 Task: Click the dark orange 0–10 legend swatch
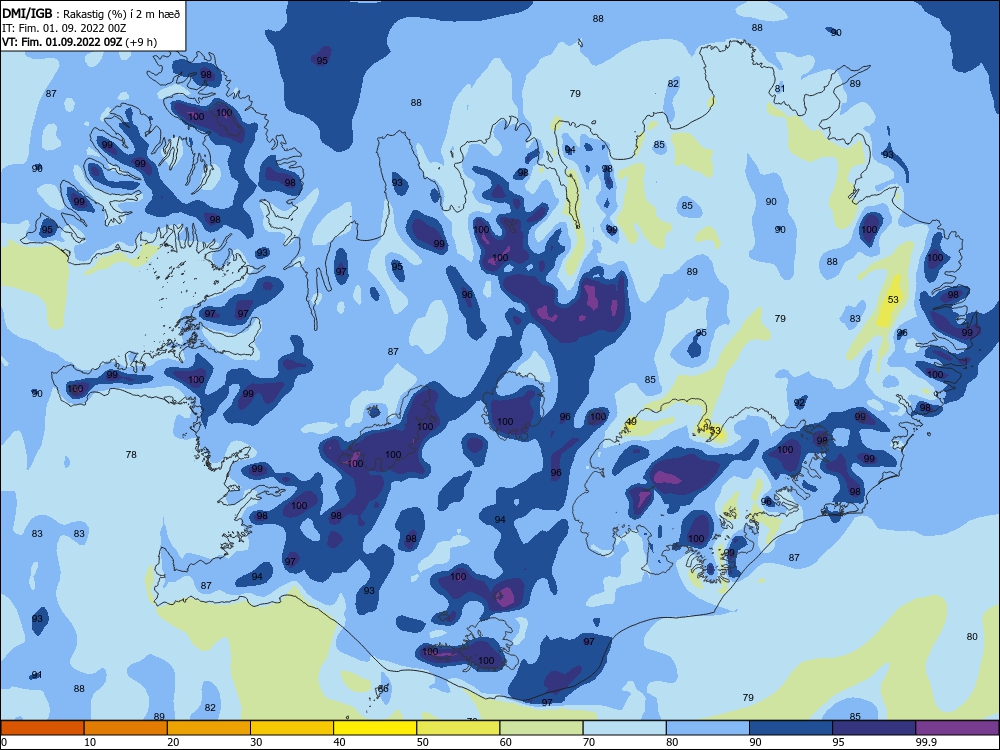pos(42,728)
